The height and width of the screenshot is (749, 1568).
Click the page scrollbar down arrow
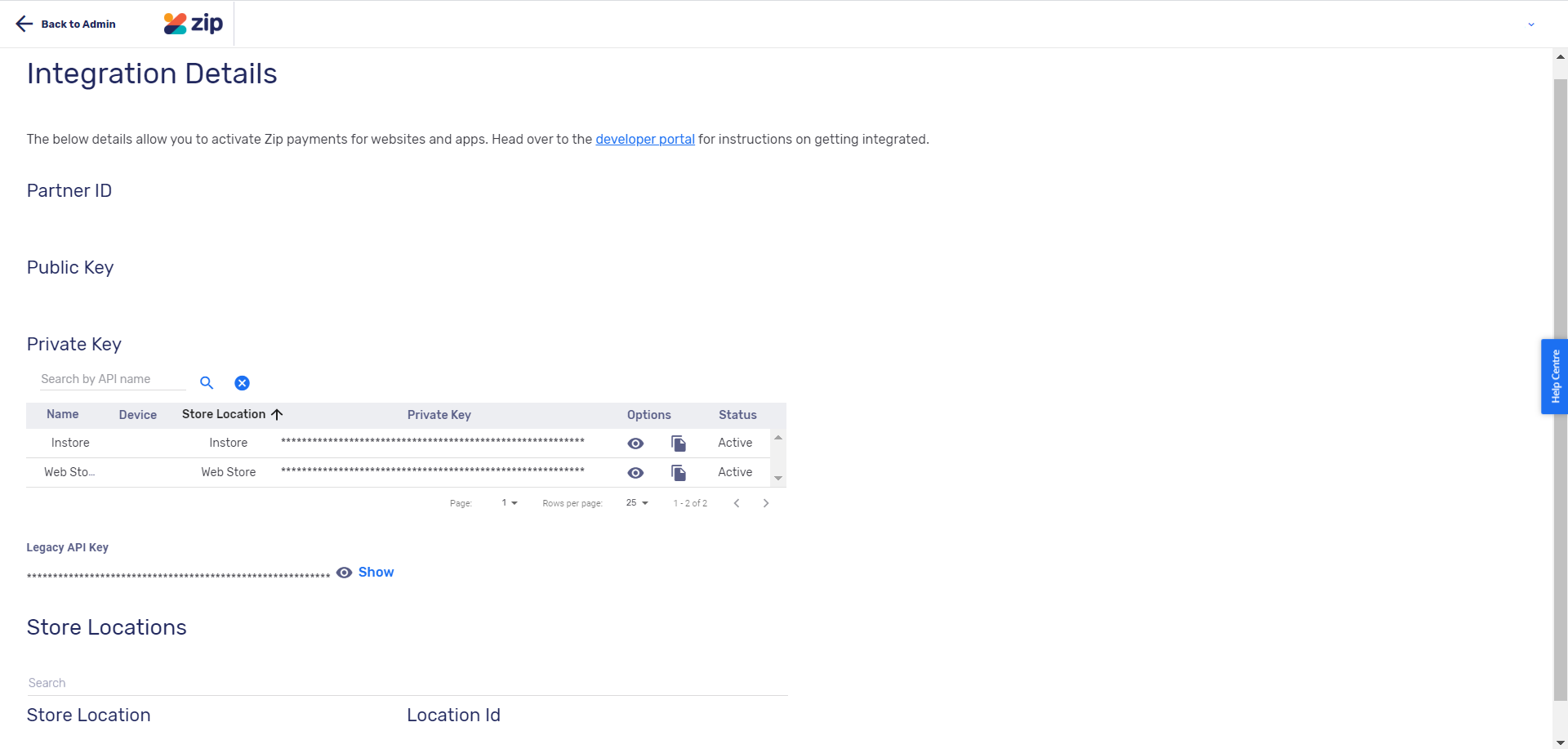1561,742
